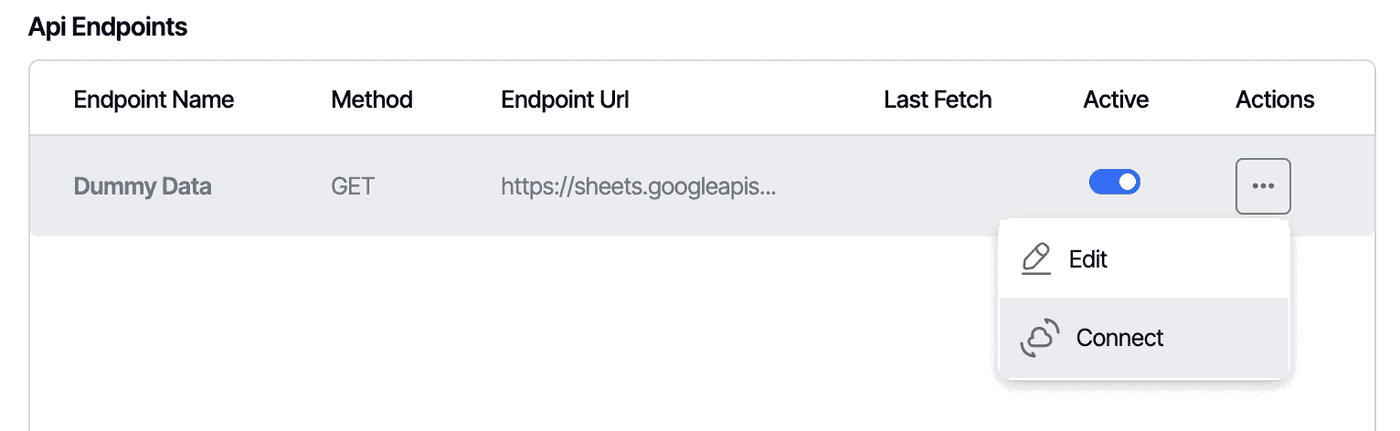Click the cloud sync icon beside Connect

[1040, 338]
